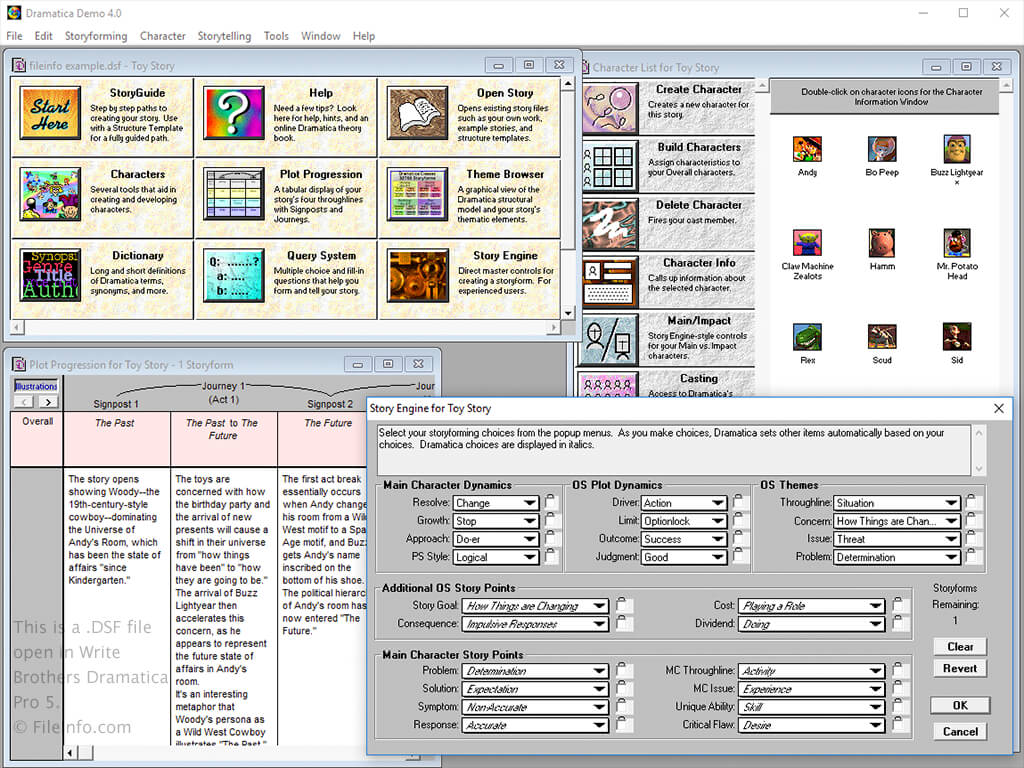
Task: Toggle the lock checkbox beside Story Goal
Action: coord(624,605)
